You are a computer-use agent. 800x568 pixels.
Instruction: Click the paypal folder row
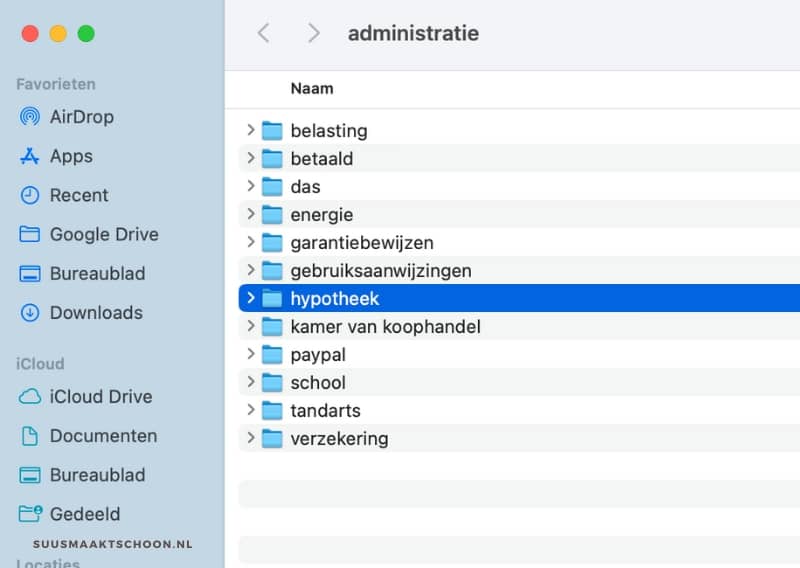click(x=317, y=354)
